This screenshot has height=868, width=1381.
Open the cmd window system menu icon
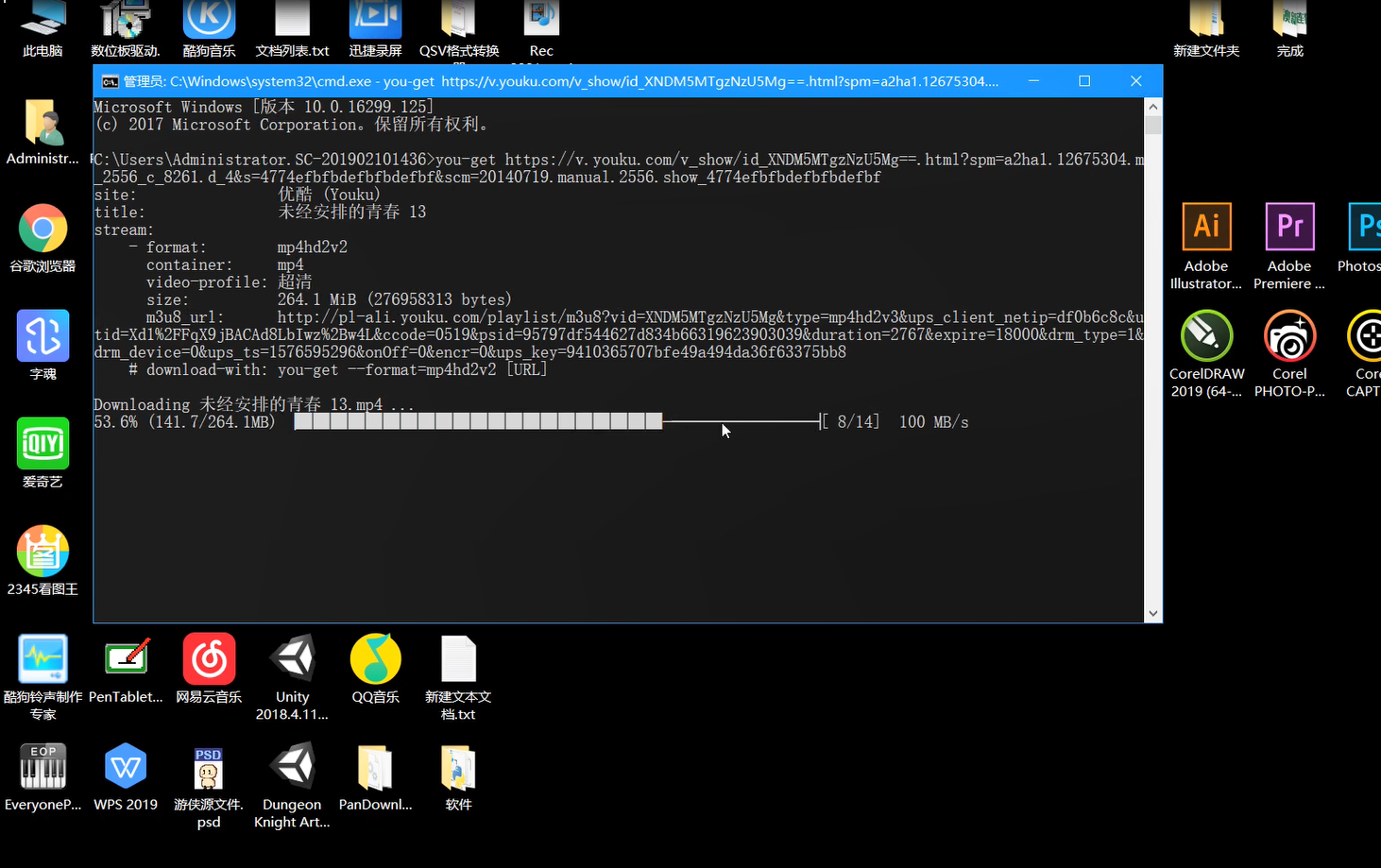click(x=110, y=81)
